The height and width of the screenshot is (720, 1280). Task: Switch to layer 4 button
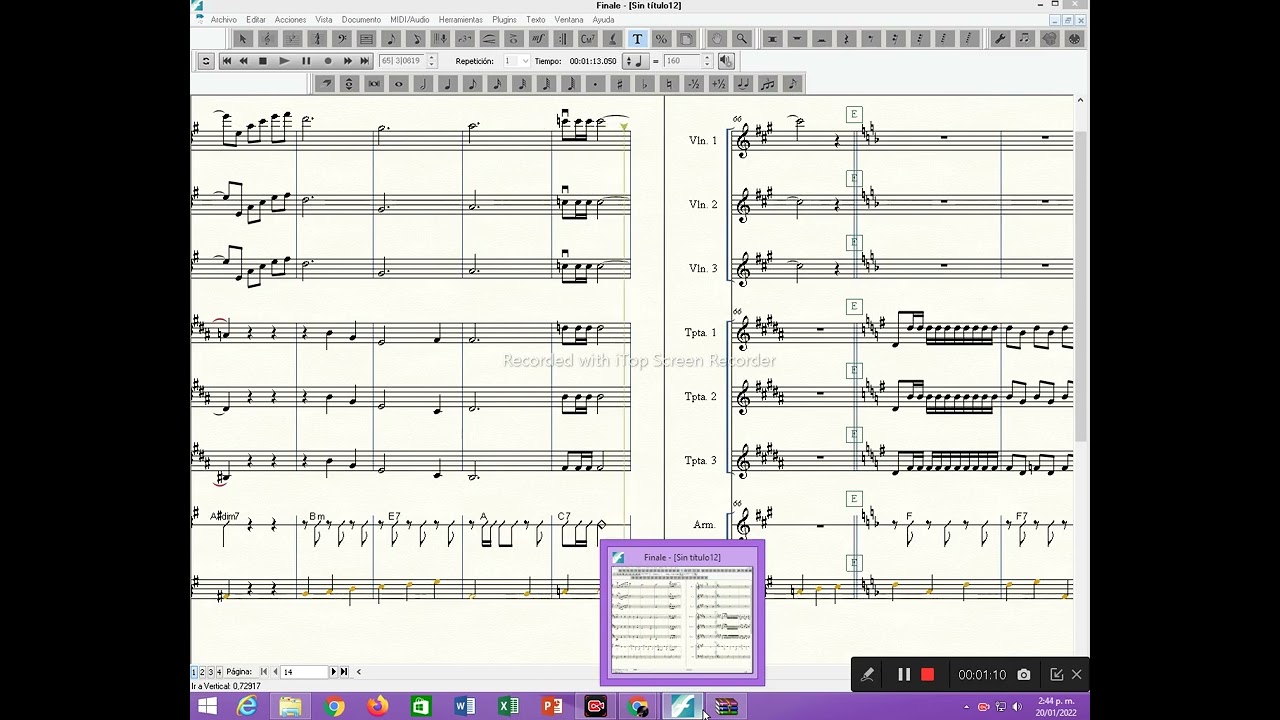click(218, 672)
